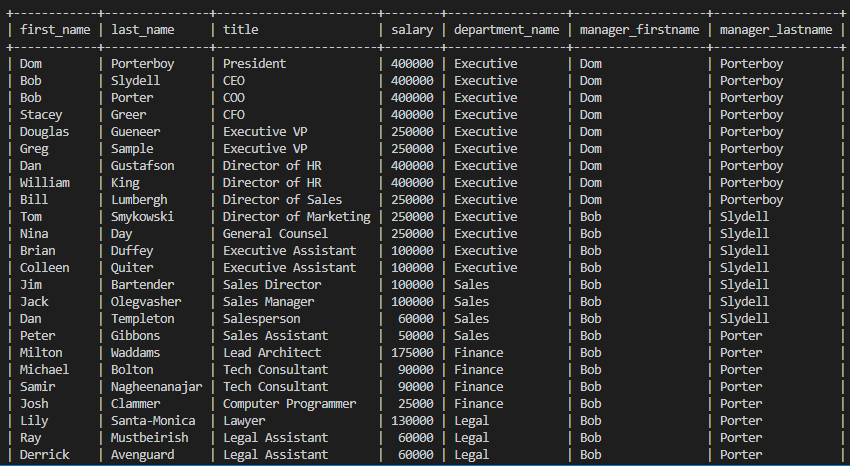The image size is (850, 466).
Task: Click the salary column header
Action: [412, 30]
